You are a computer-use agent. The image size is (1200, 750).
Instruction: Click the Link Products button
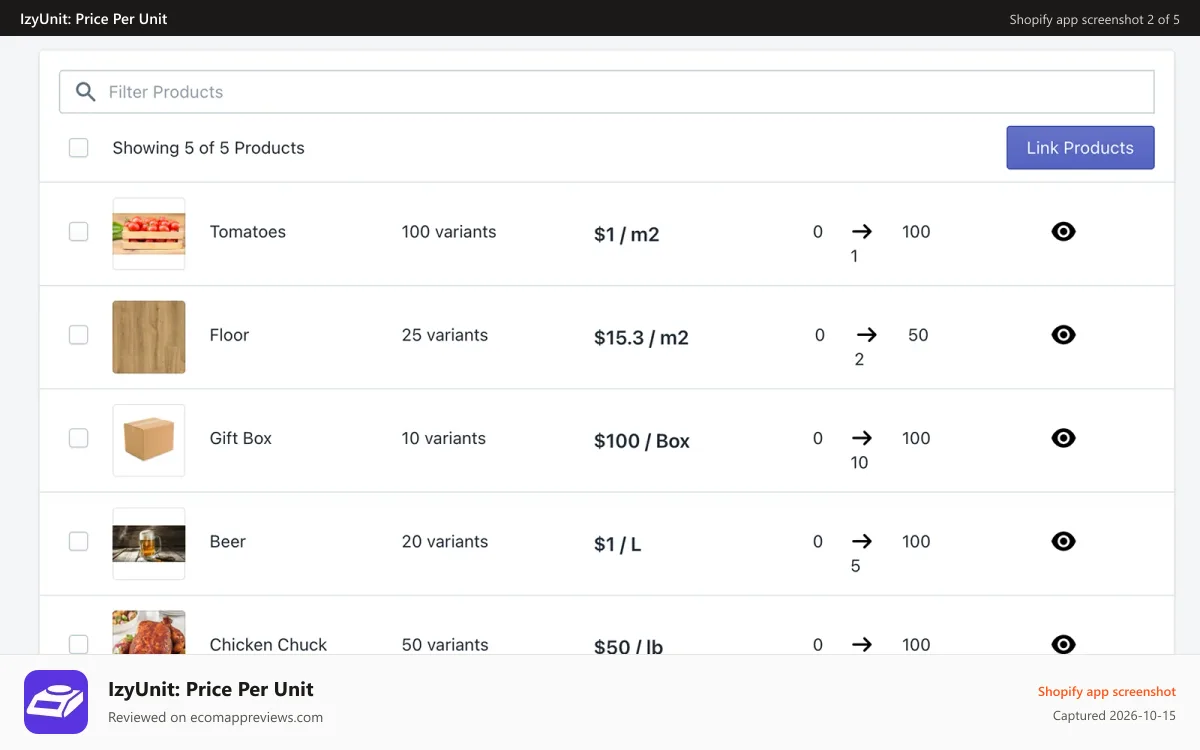[x=1080, y=148]
